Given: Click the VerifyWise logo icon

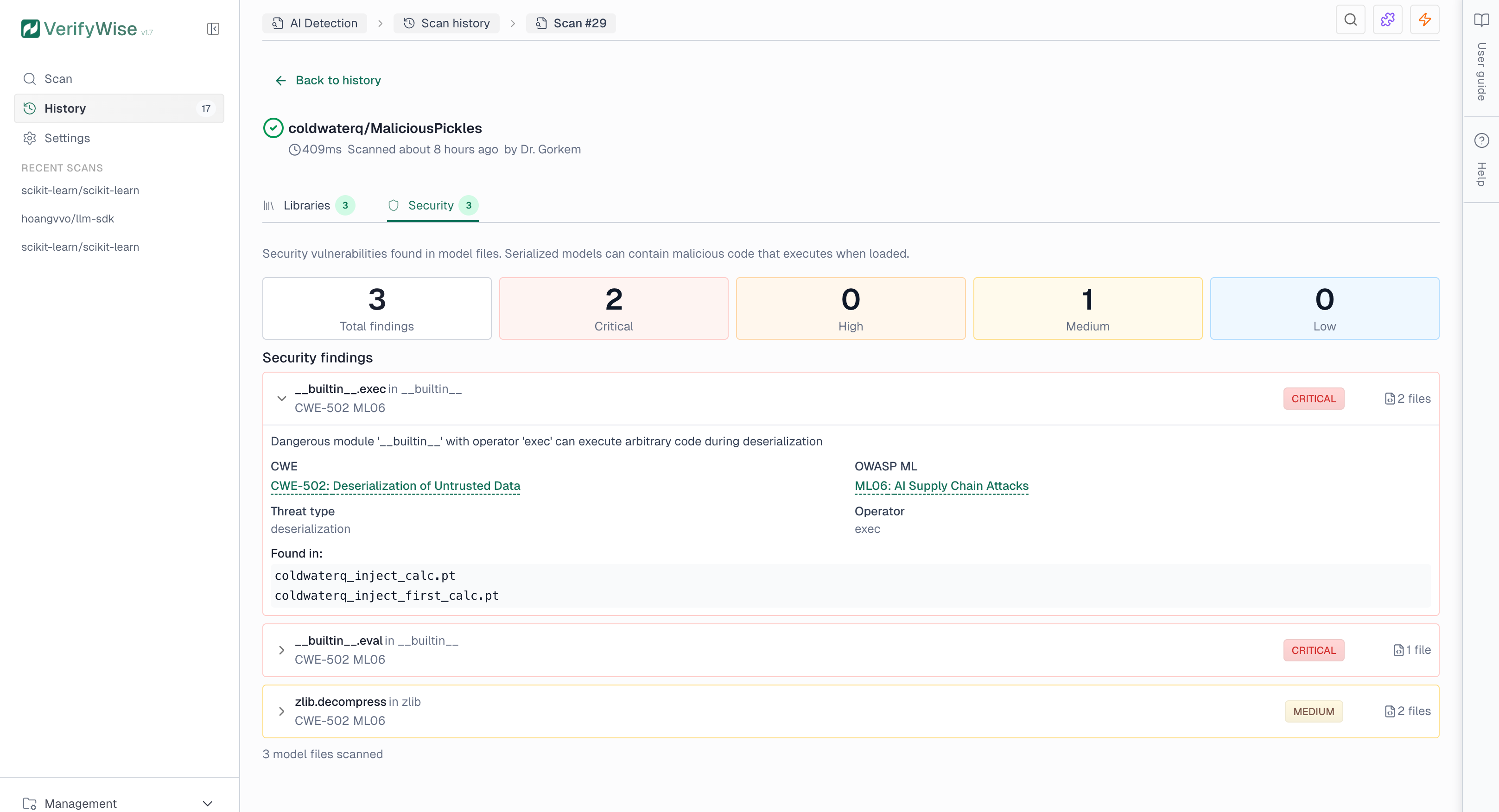Looking at the screenshot, I should [30, 28].
